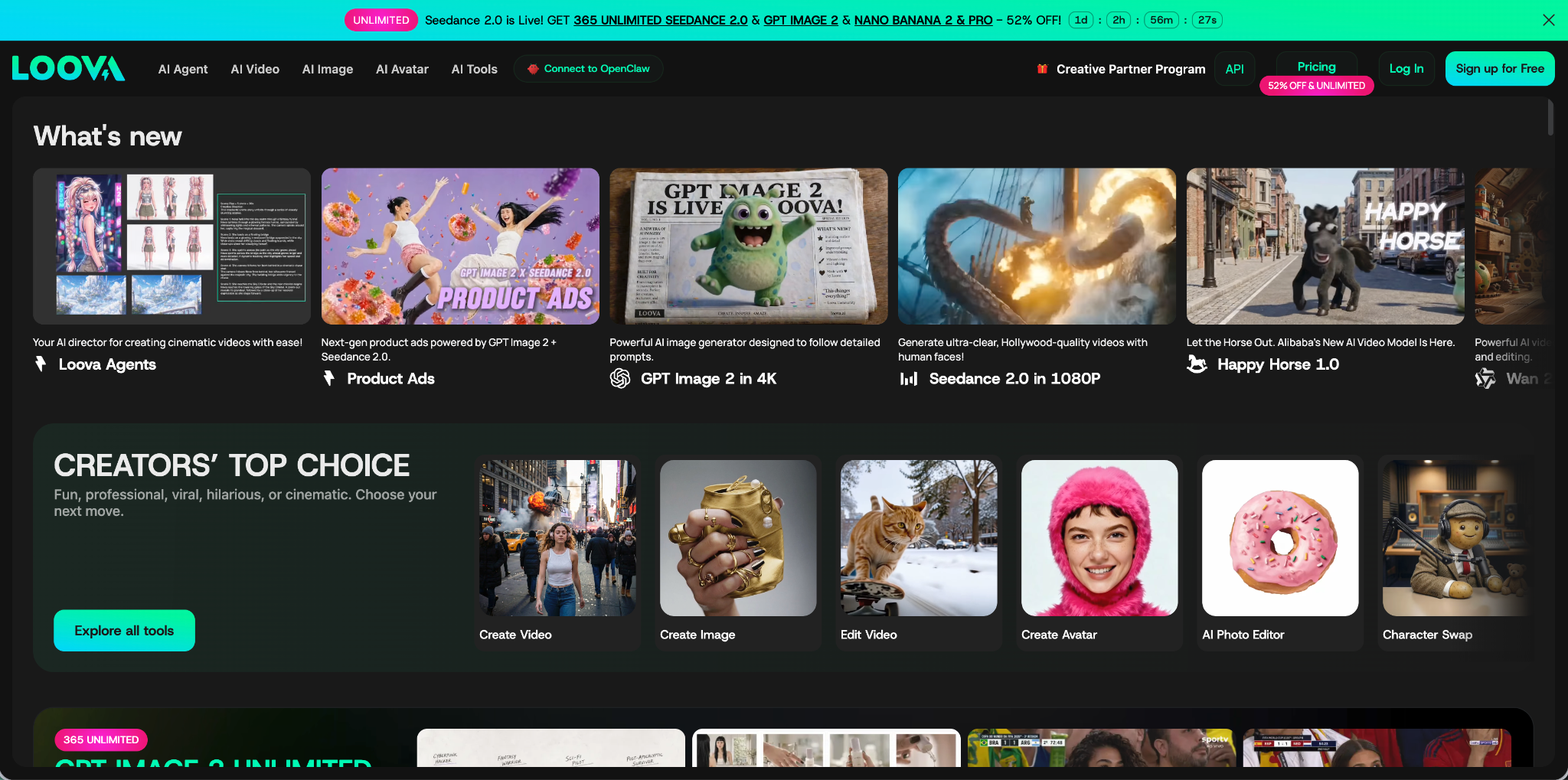Select the Create Avatar card
The image size is (1568, 780).
(1099, 553)
